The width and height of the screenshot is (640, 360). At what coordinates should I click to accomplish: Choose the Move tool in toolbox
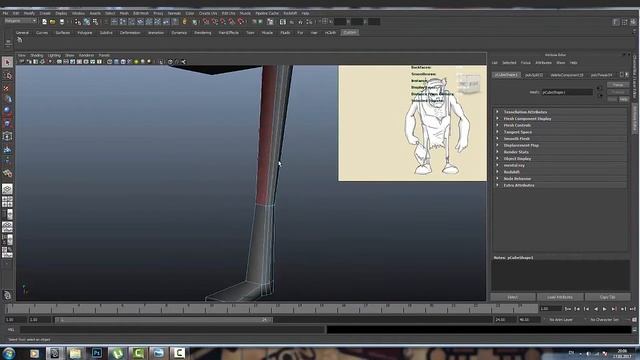click(x=7, y=98)
